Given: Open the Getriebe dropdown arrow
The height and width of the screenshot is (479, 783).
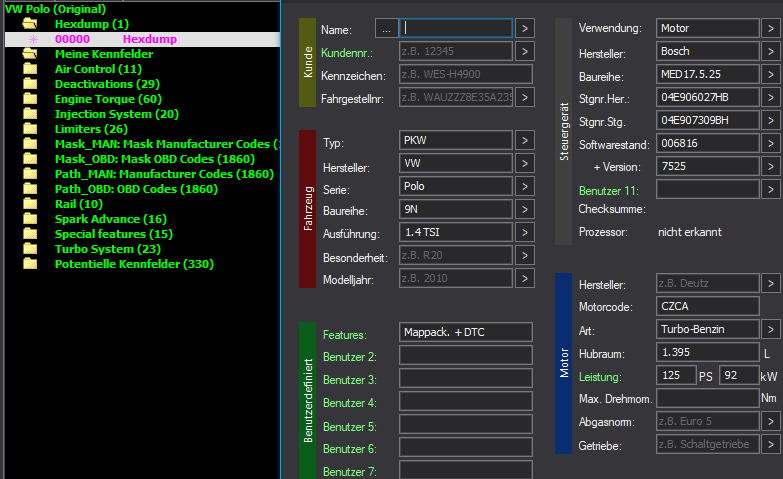Looking at the screenshot, I should [771, 444].
